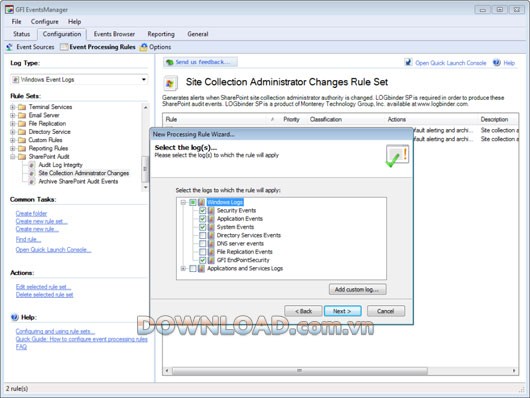
Task: Click the Rule Sets scroll up arrow
Action: 145,108
